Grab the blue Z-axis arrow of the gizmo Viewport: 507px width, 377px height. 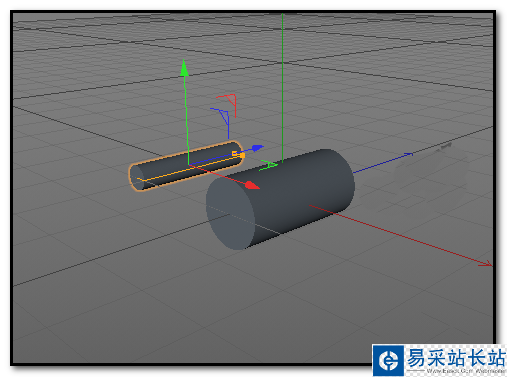tap(258, 148)
